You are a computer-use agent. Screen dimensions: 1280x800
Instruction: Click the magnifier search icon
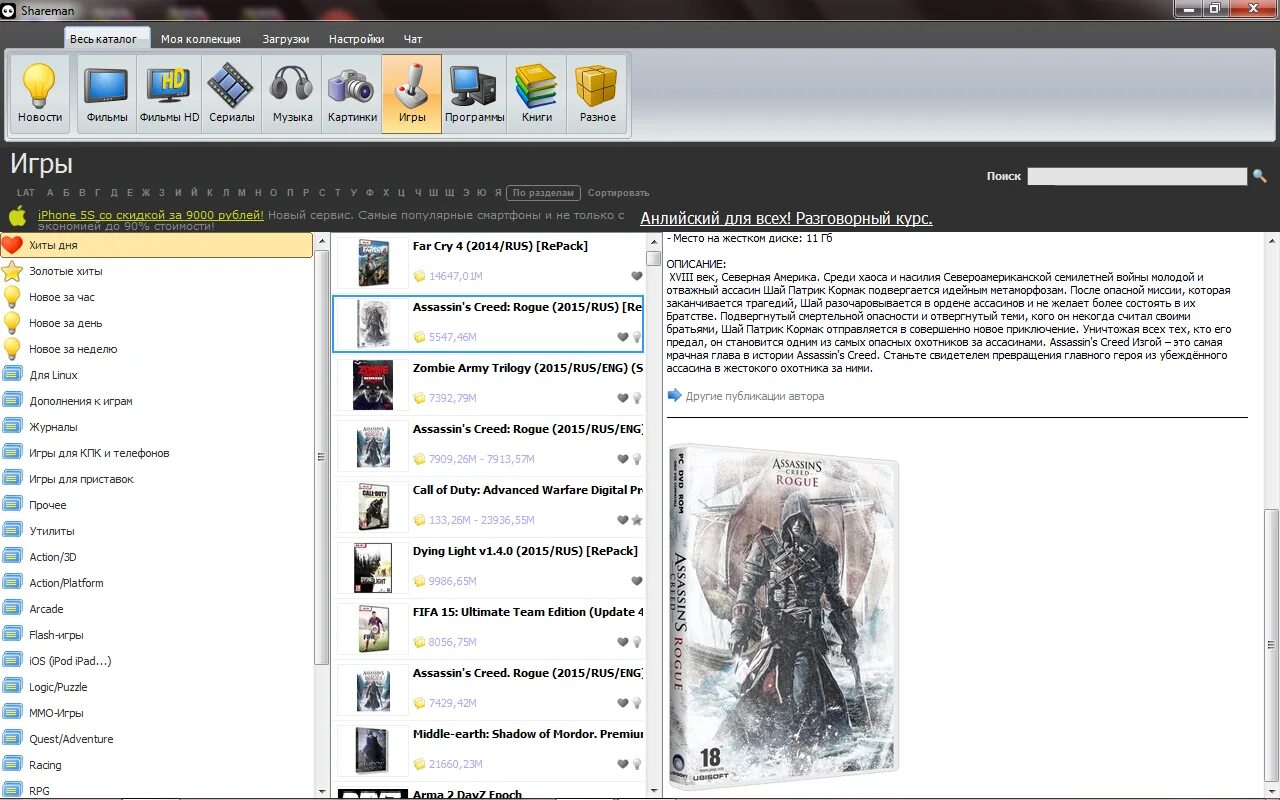point(1259,176)
